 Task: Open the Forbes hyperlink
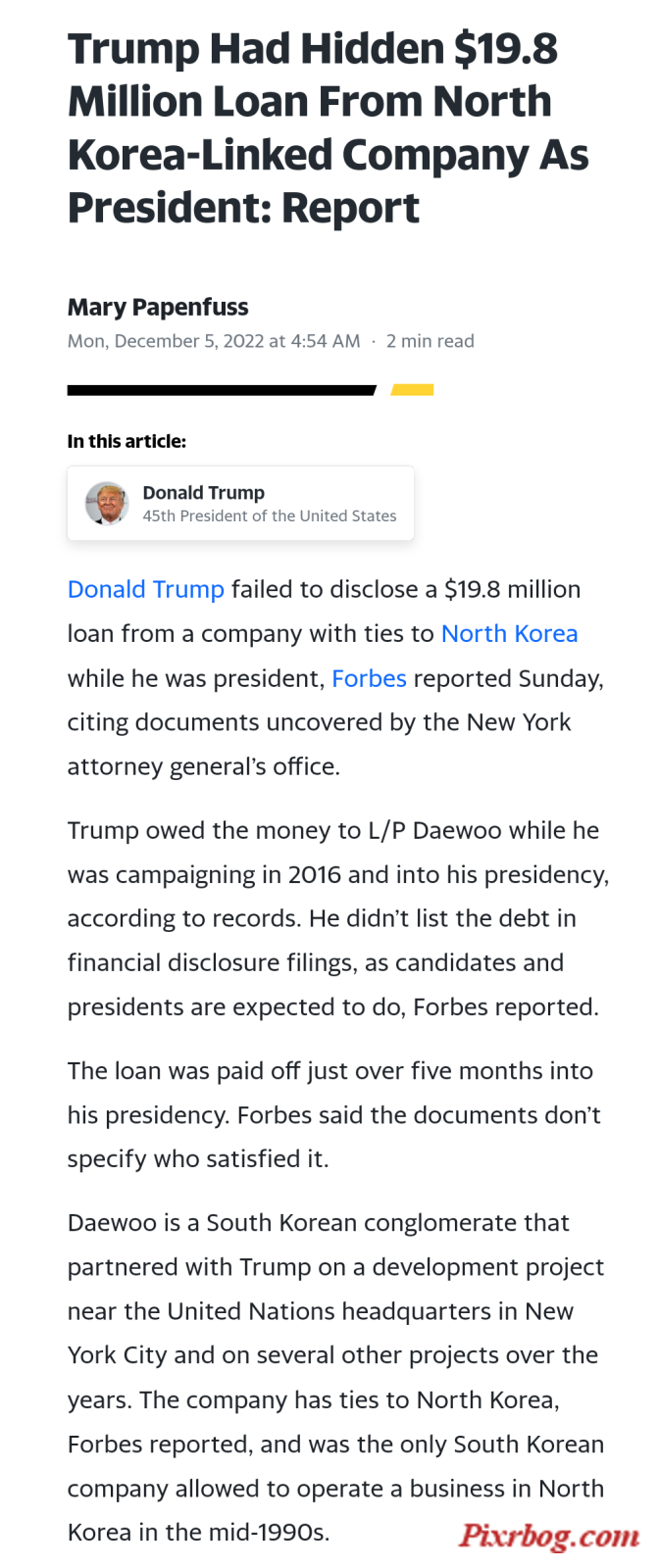coord(369,678)
